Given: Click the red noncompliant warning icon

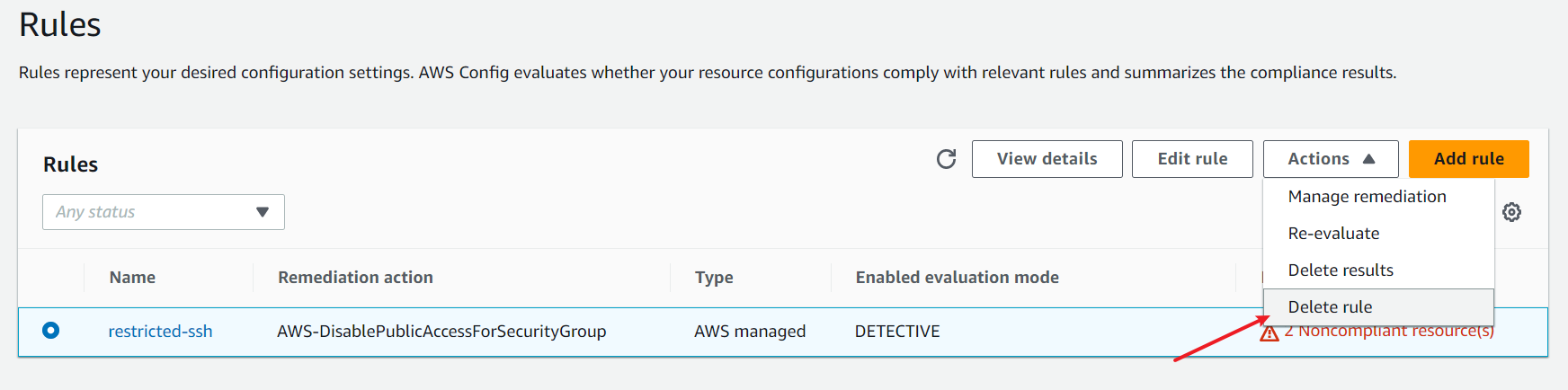Looking at the screenshot, I should click(x=1269, y=333).
